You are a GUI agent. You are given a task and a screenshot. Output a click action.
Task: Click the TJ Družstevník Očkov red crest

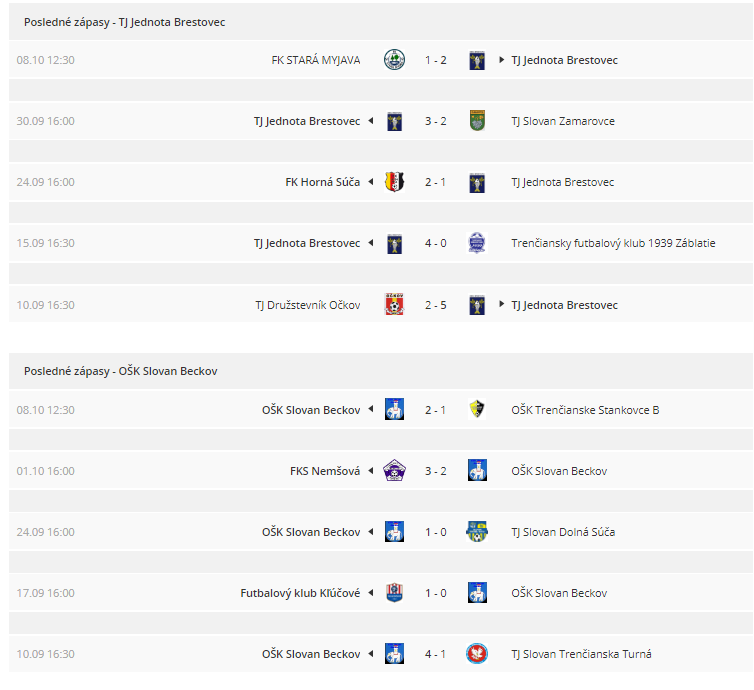point(394,304)
